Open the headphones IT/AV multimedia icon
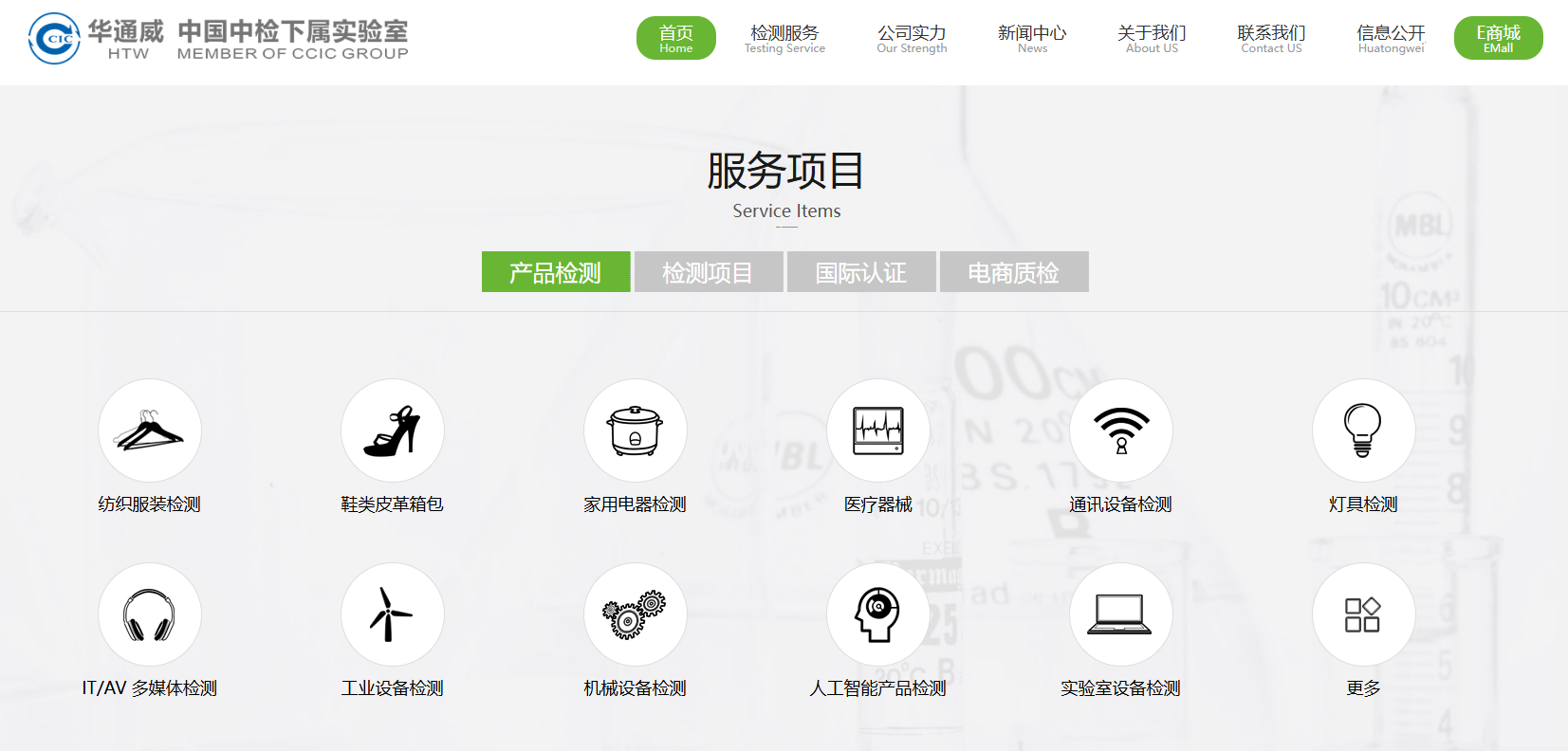 pos(150,614)
